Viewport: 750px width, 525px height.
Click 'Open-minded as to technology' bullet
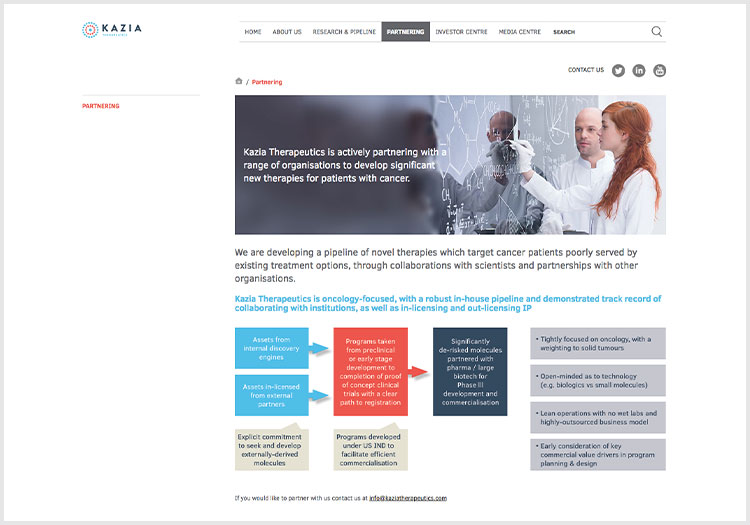pyautogui.click(x=598, y=381)
